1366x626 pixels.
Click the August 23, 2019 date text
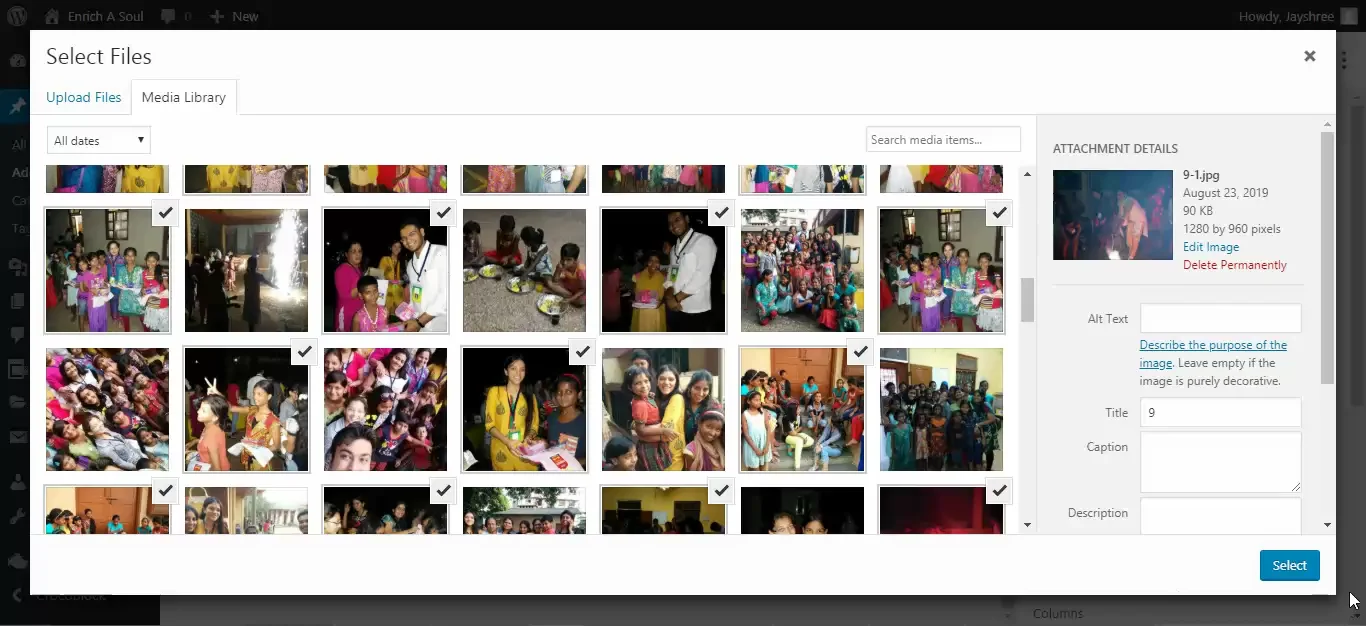1225,193
